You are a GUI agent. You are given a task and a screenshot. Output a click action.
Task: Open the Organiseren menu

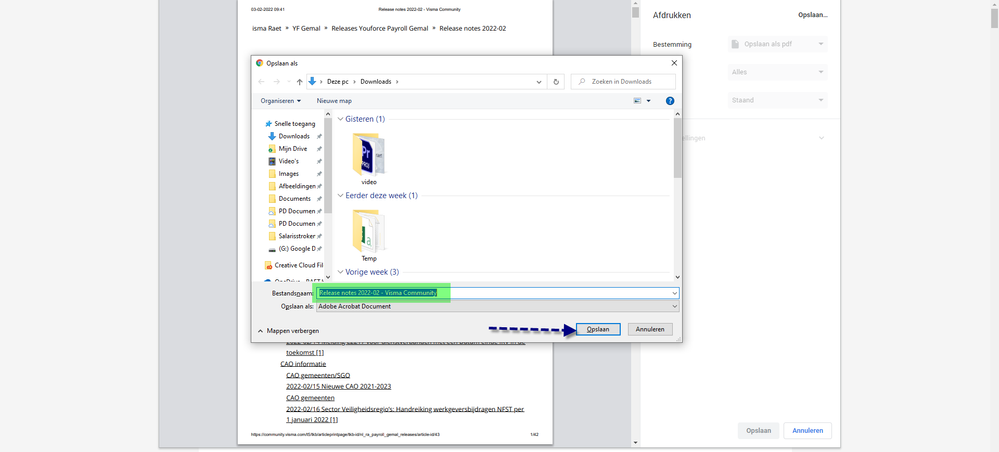coord(281,101)
